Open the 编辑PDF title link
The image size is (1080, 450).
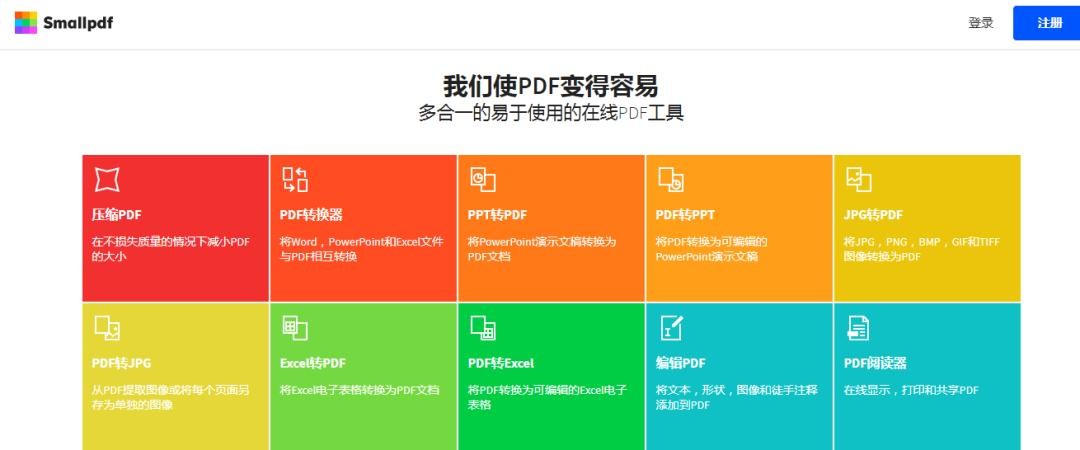click(x=680, y=363)
